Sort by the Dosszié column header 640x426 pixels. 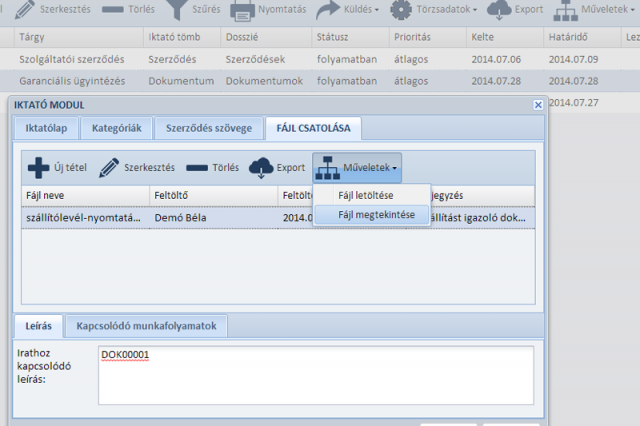[x=266, y=37]
